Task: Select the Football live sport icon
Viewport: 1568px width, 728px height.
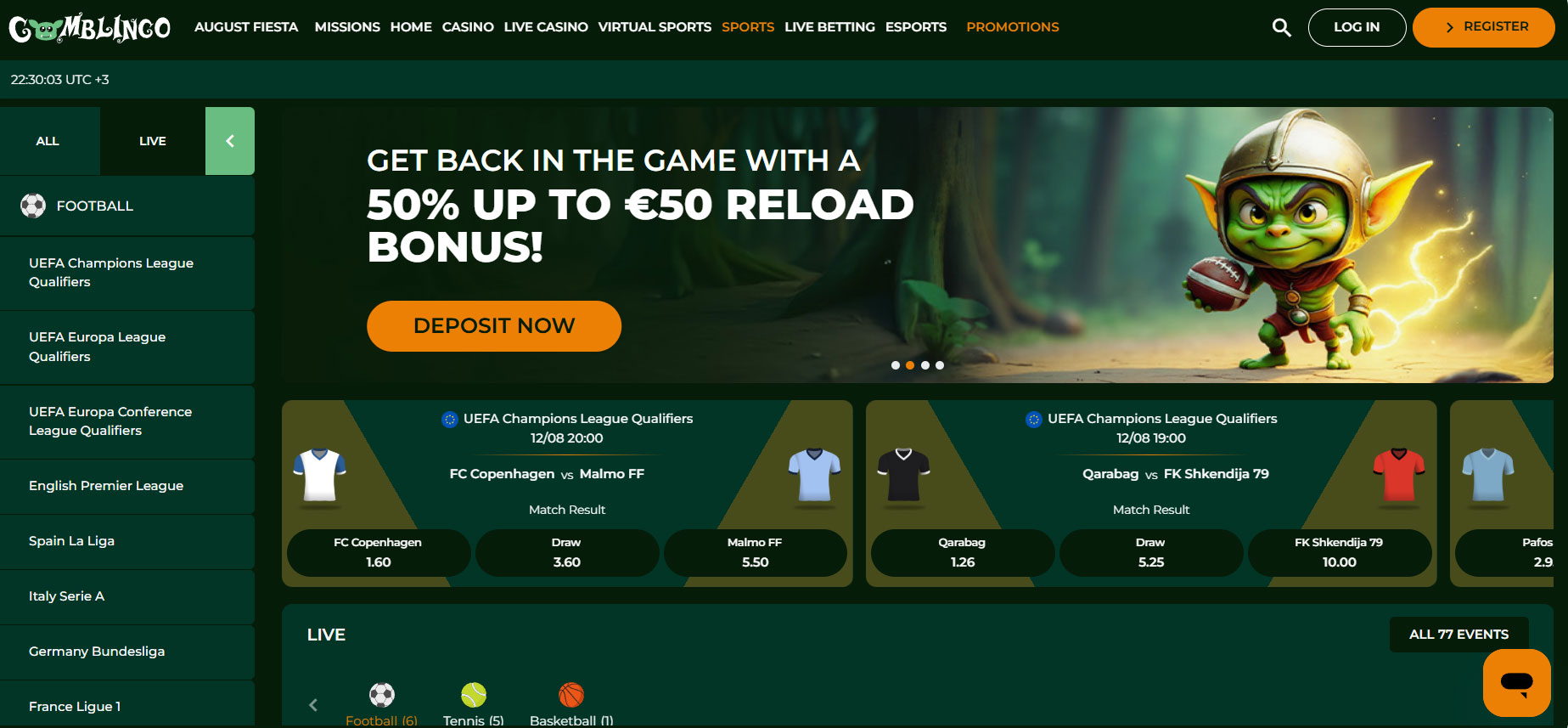Action: 382,695
